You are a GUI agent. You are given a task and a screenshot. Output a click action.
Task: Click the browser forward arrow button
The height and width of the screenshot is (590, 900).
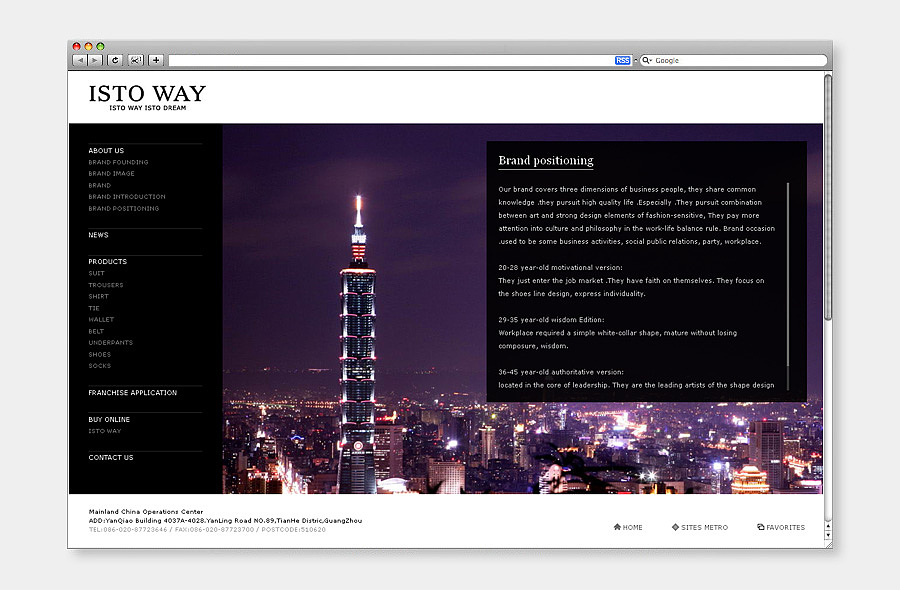[95, 60]
